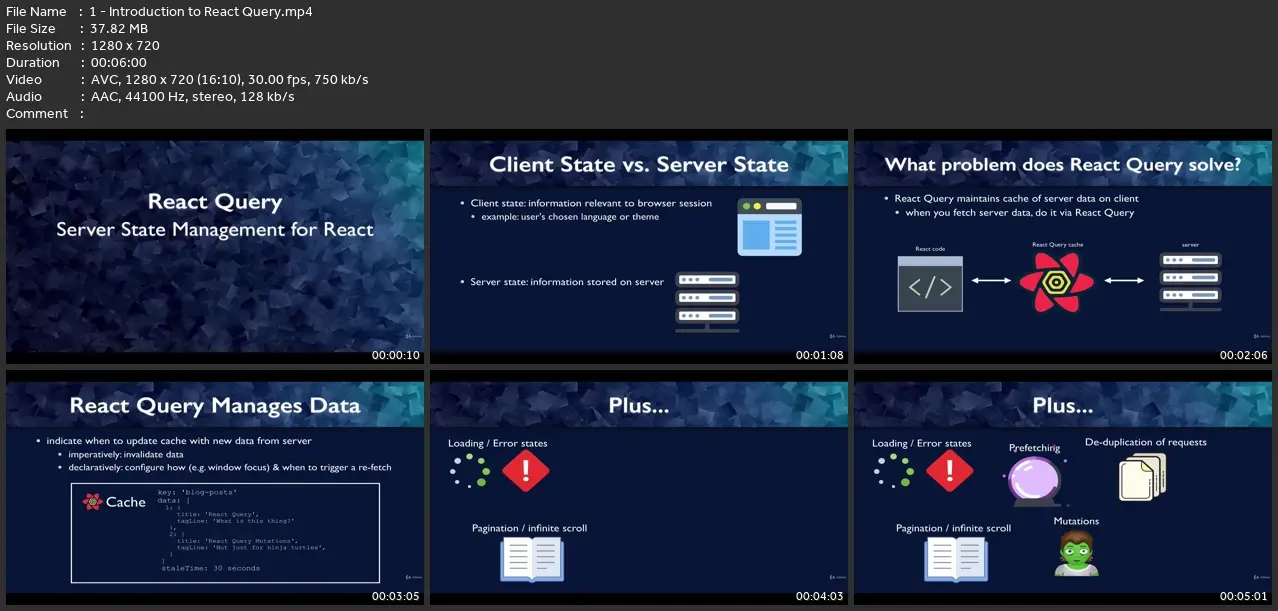Select the Video line starting 'AVC, 1280 x 720'
Screen dimensions: 1278x611
229,80
